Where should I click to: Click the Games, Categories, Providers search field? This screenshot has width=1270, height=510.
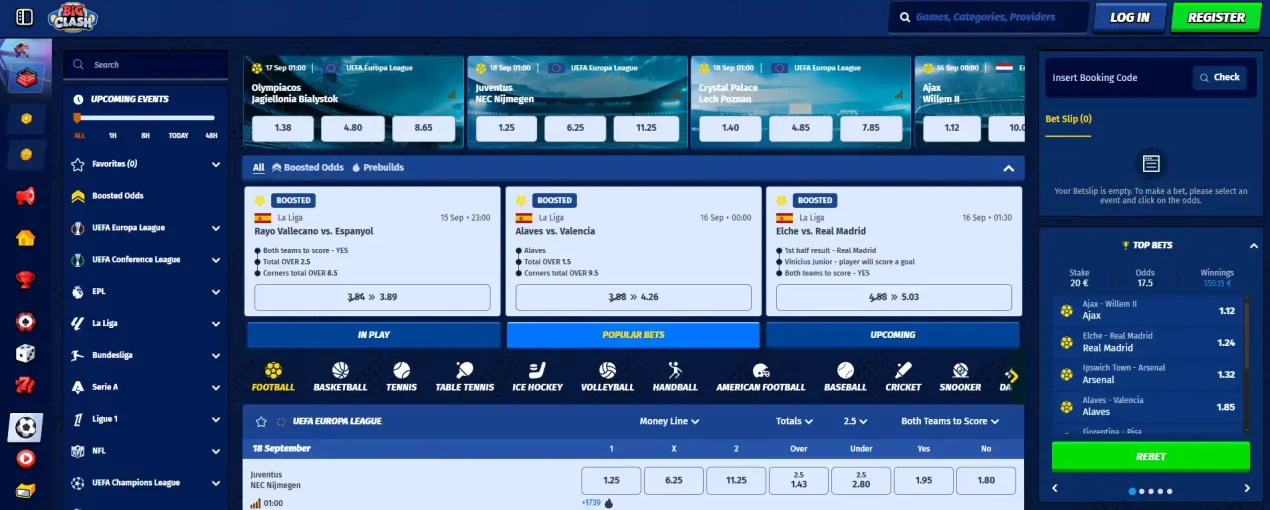coord(989,17)
